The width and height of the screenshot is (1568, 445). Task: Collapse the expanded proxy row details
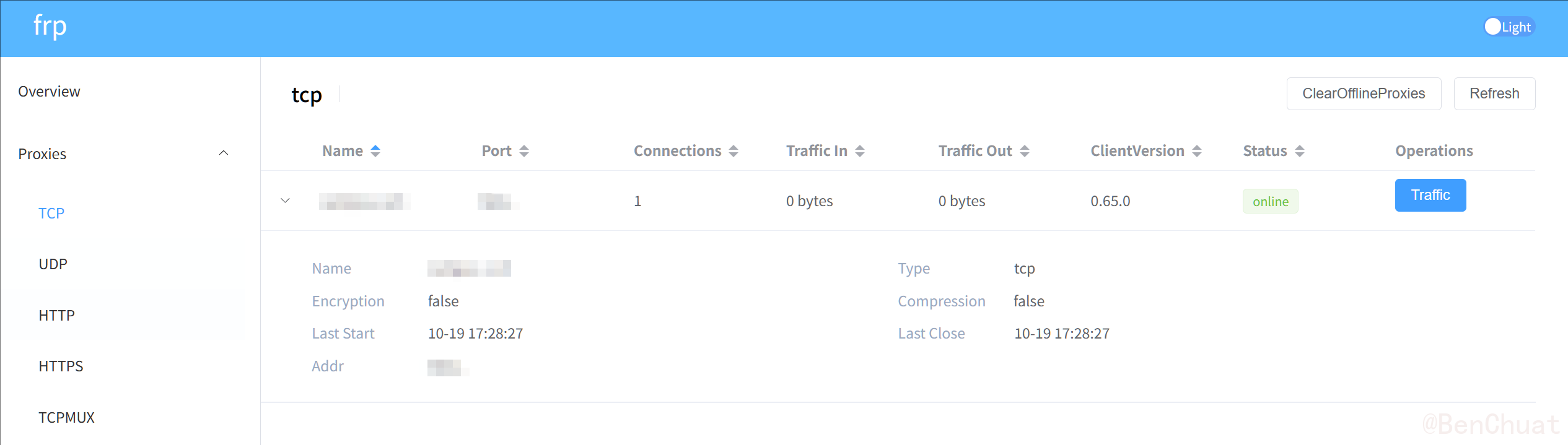coord(286,201)
